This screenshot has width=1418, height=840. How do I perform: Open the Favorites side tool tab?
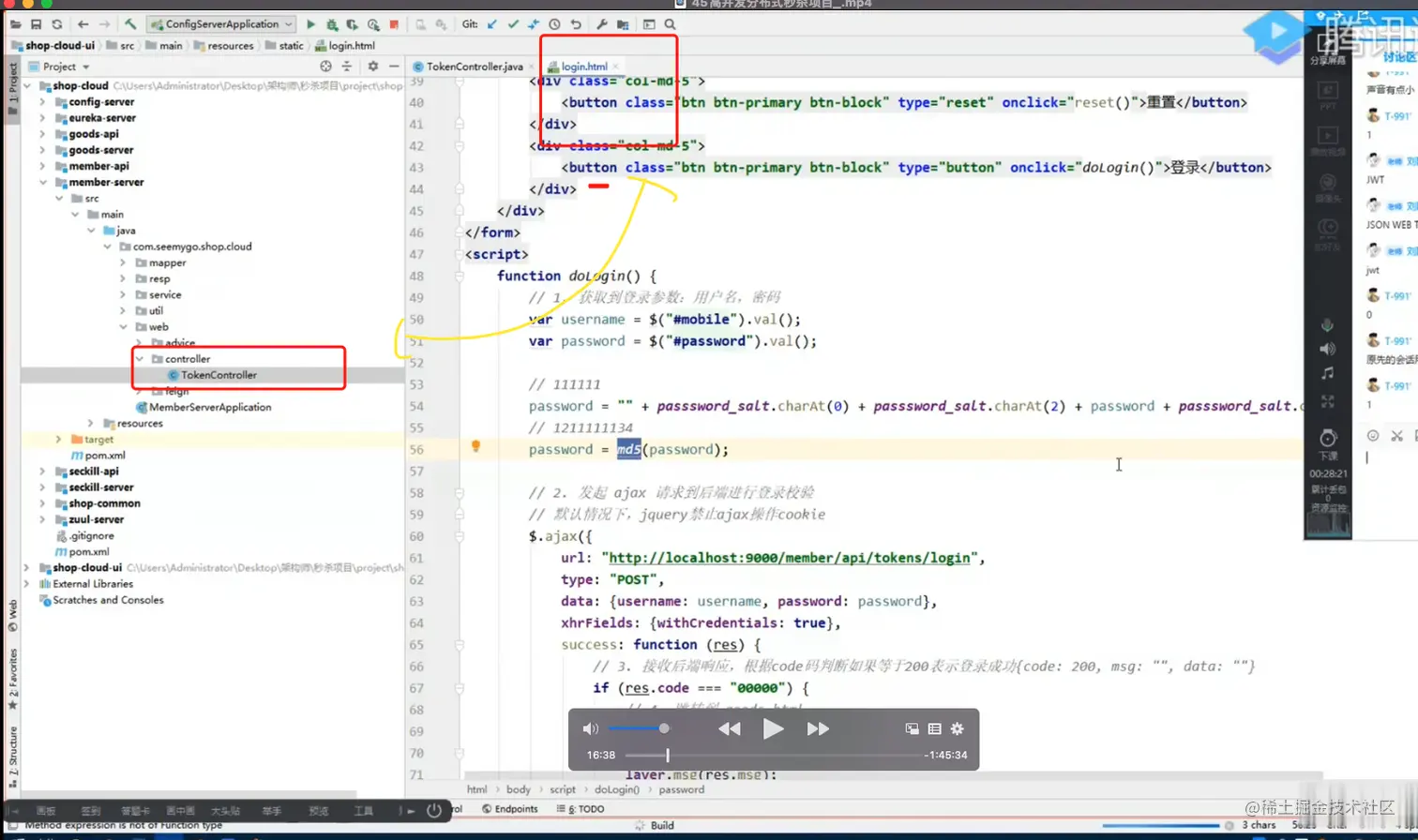pyautogui.click(x=12, y=677)
